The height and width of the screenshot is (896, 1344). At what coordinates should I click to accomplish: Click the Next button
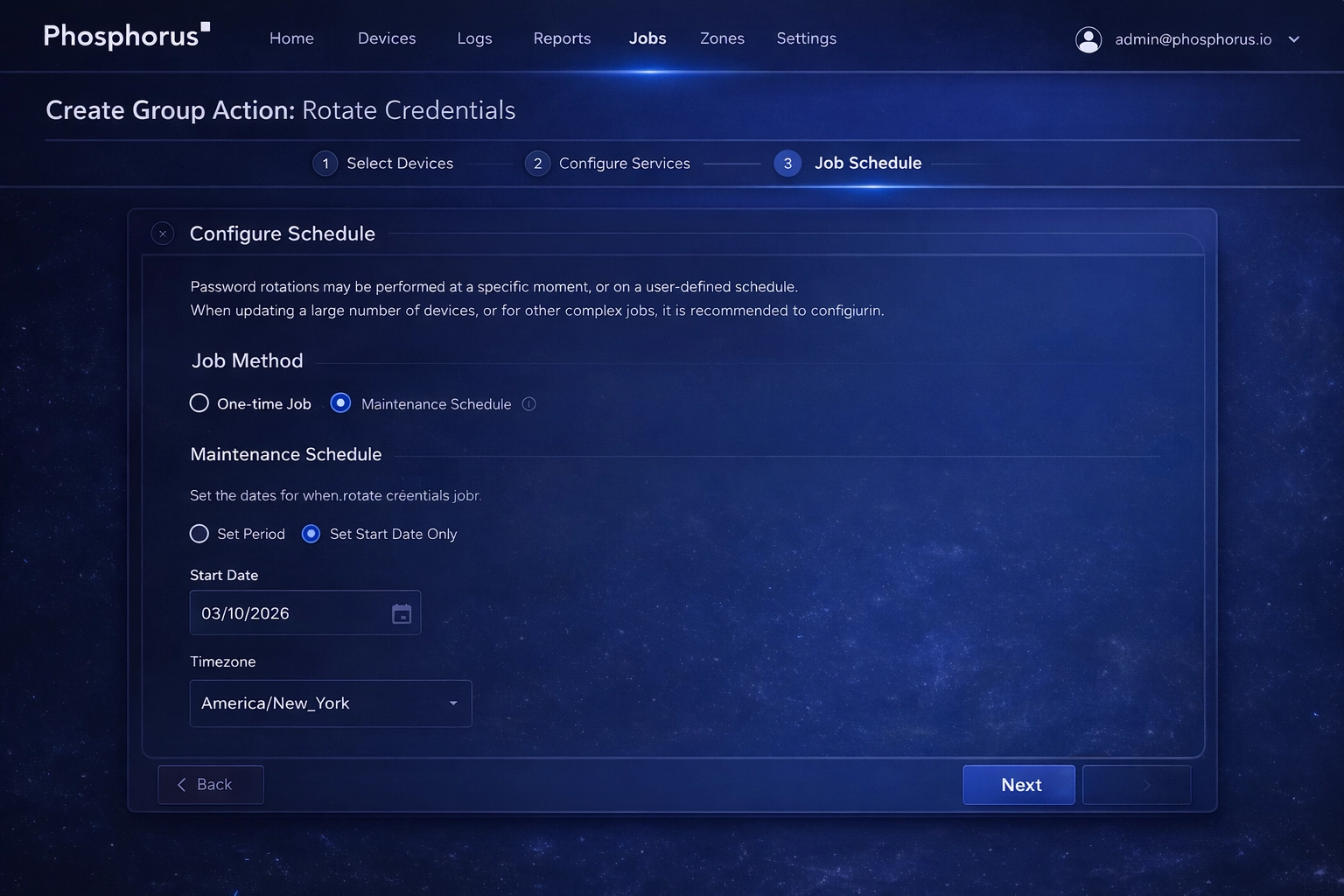tap(1018, 785)
